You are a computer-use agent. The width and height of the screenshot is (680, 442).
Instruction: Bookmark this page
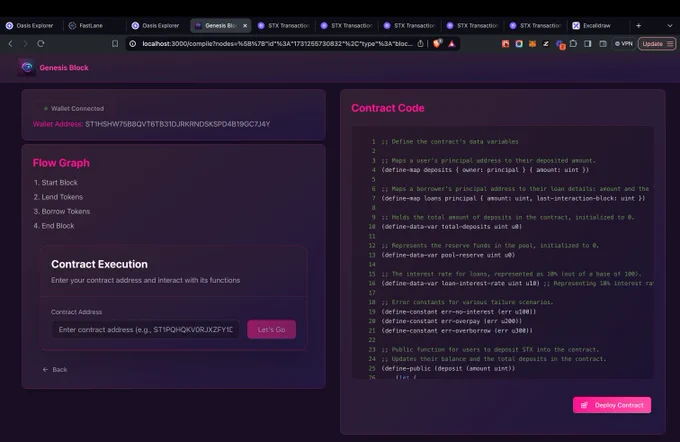tap(115, 43)
